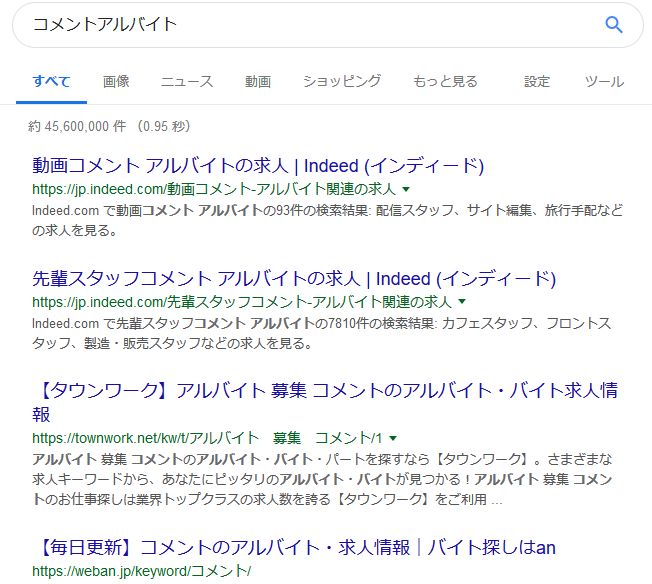
Task: Click the green jp.indeed.com 動画コメント URL text
Action: (x=214, y=189)
